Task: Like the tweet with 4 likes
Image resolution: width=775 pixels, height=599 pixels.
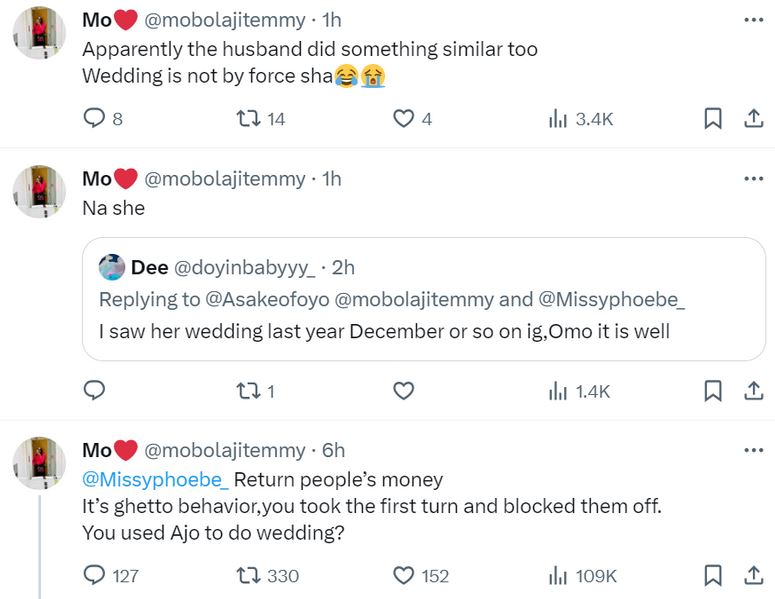Action: pyautogui.click(x=403, y=119)
